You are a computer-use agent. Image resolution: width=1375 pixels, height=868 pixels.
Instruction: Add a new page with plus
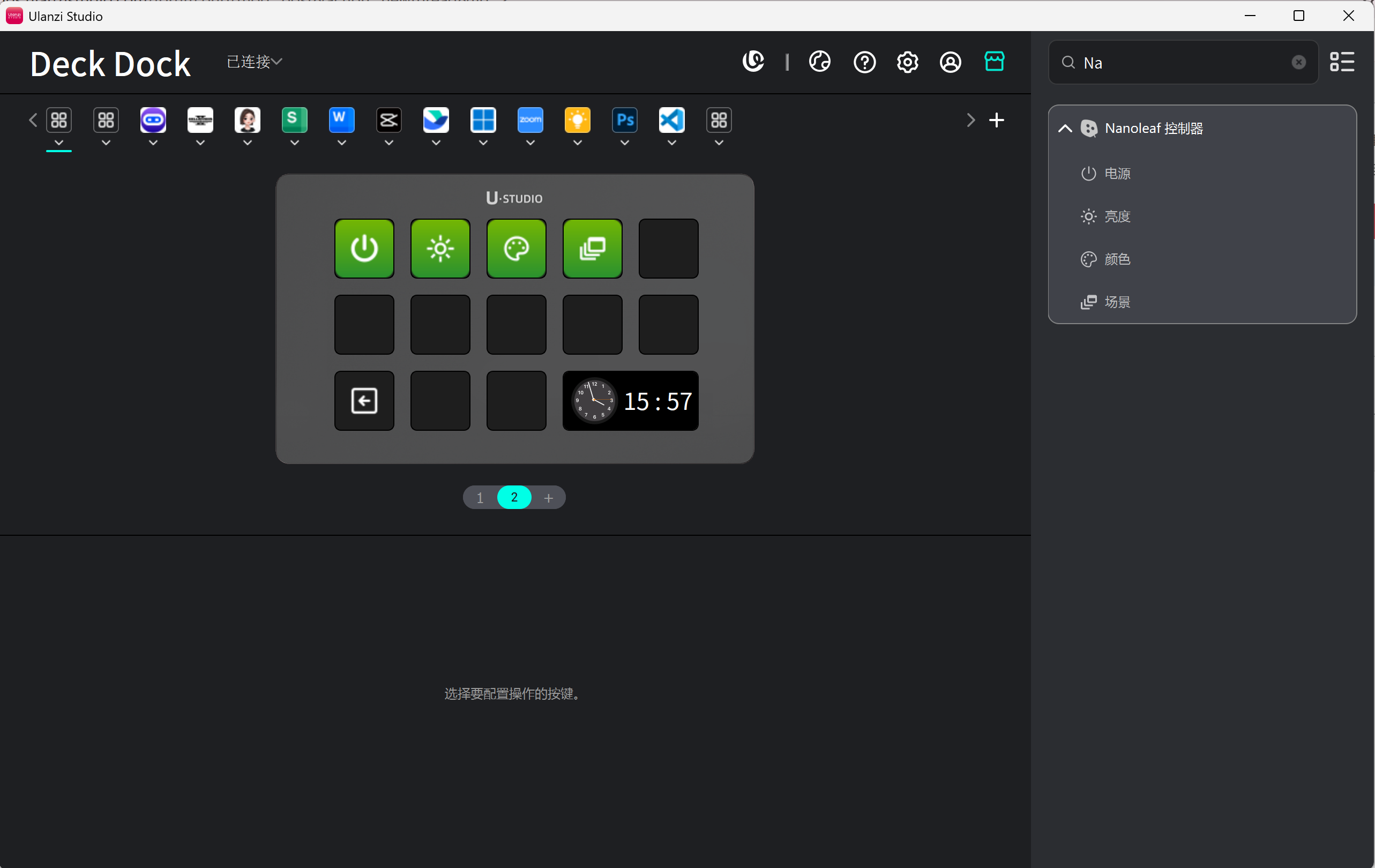[548, 497]
